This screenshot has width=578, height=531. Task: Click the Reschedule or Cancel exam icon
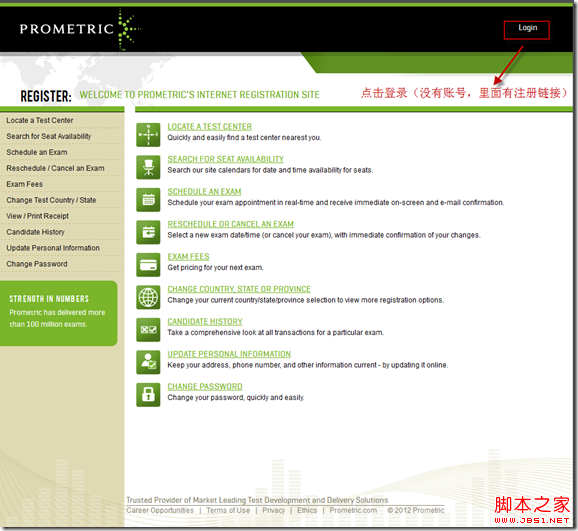(148, 232)
